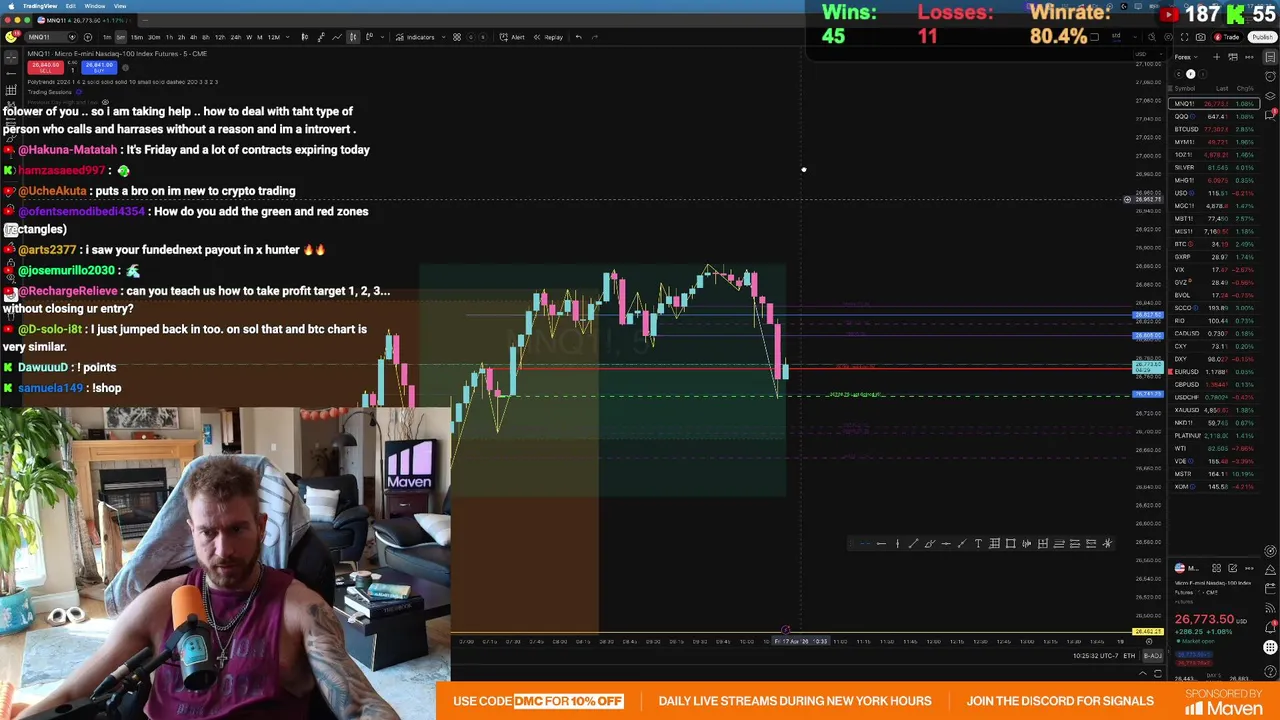Open the Window menu
Screen dimensions: 1280x720
[95, 6]
